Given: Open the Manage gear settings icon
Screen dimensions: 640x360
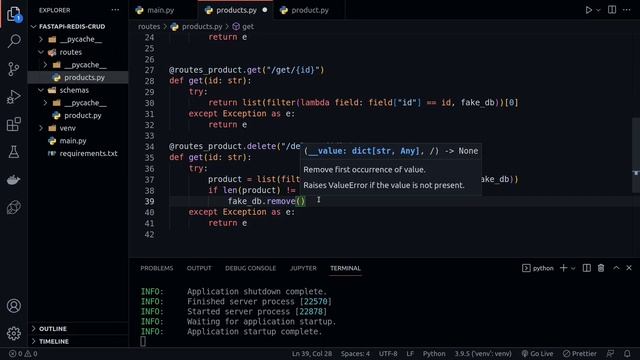Looking at the screenshot, I should (14, 333).
